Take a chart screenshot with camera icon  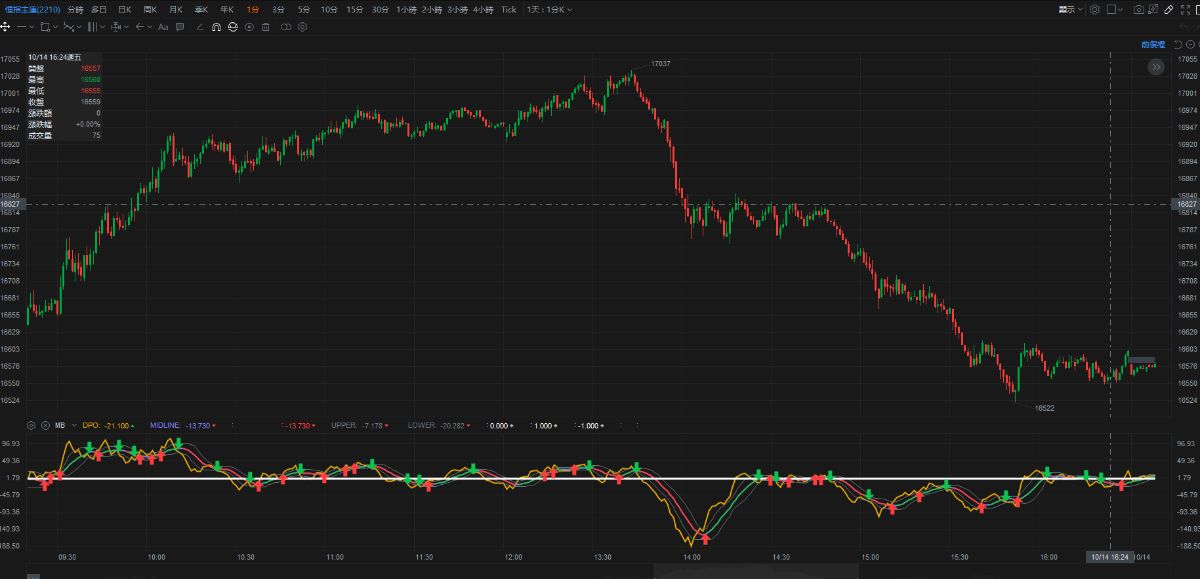coord(1139,9)
